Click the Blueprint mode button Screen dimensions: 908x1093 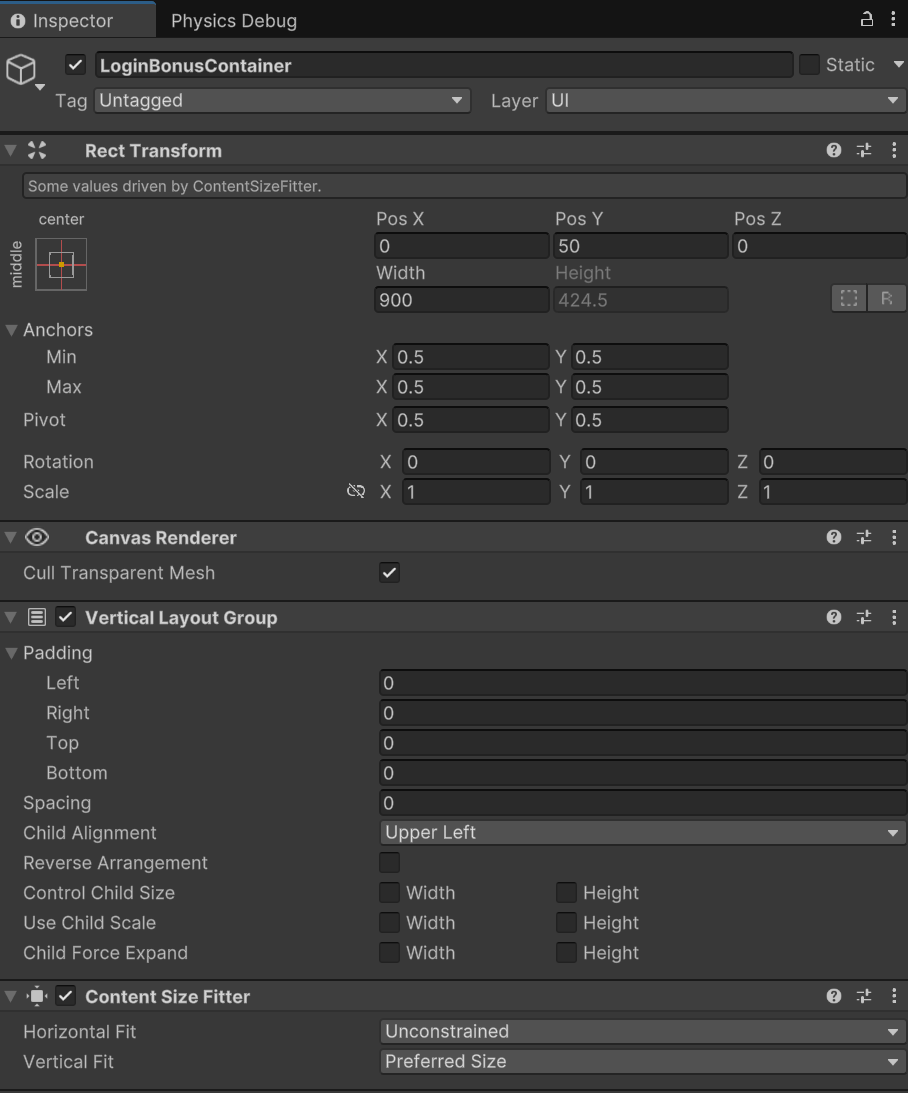[849, 299]
